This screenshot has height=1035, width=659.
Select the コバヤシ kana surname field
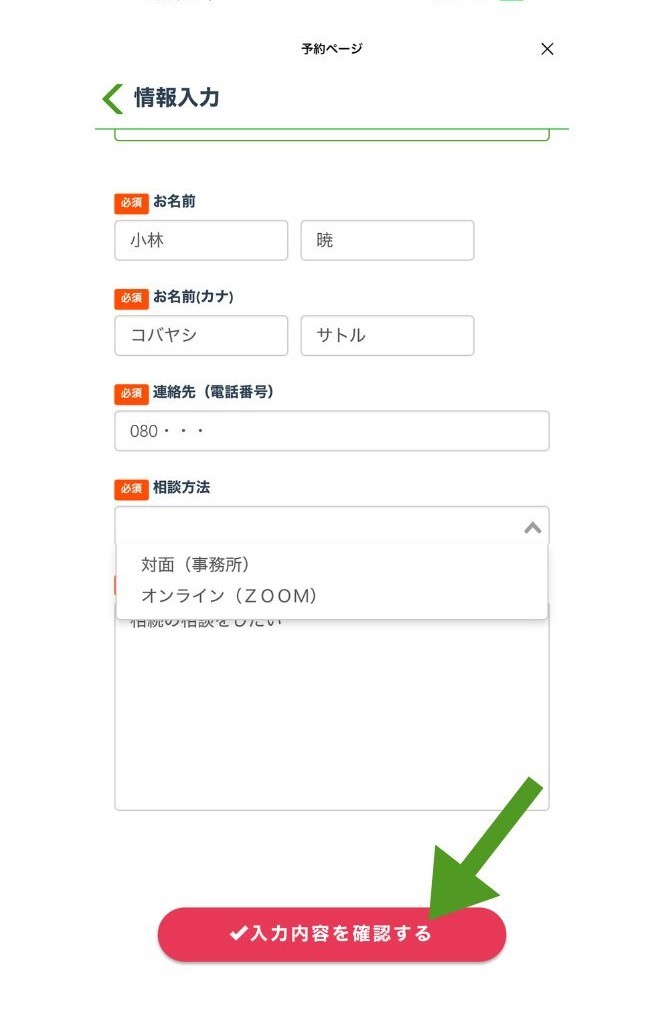[x=201, y=335]
